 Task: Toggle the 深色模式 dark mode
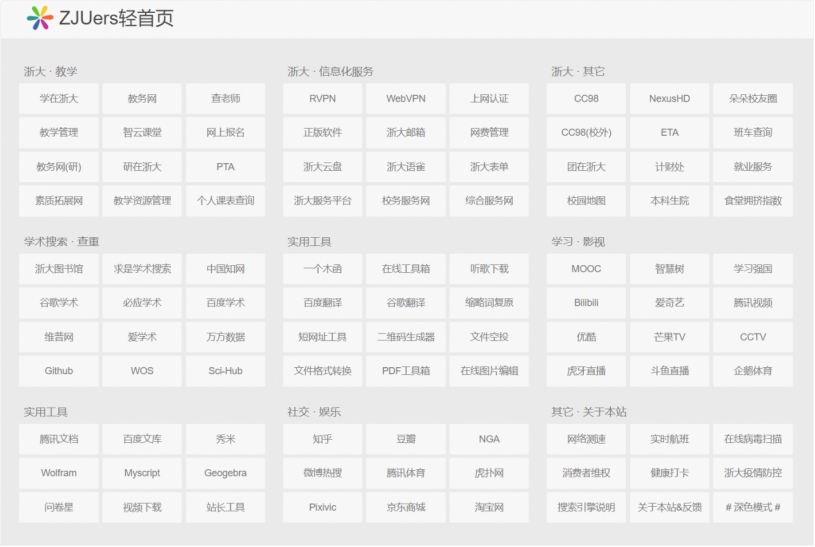(x=752, y=507)
